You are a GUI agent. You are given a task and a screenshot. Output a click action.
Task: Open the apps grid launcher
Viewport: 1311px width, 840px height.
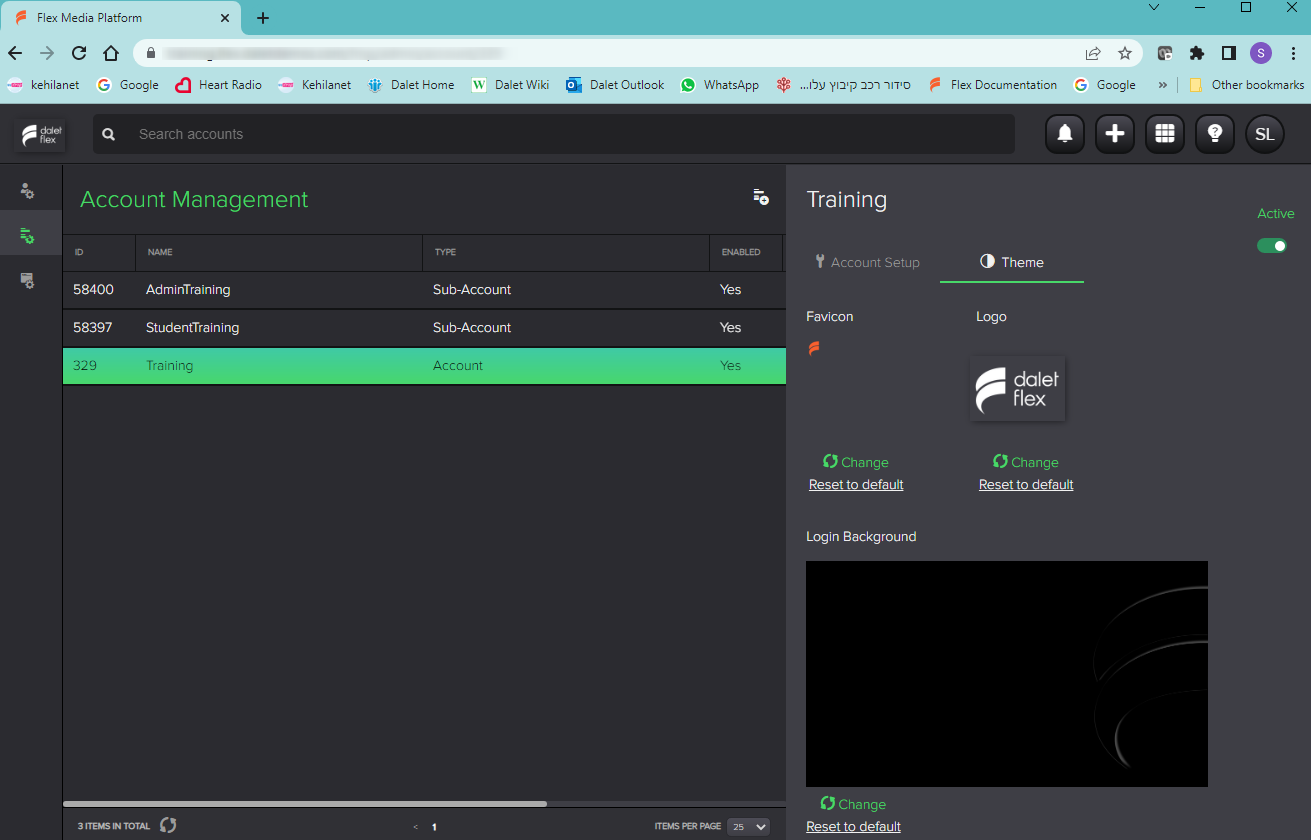click(x=1165, y=134)
